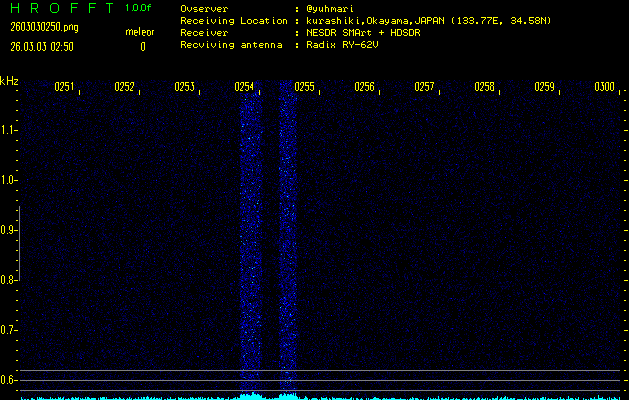Click the kHz axis unit label
This screenshot has width=629, height=400.
[9, 81]
